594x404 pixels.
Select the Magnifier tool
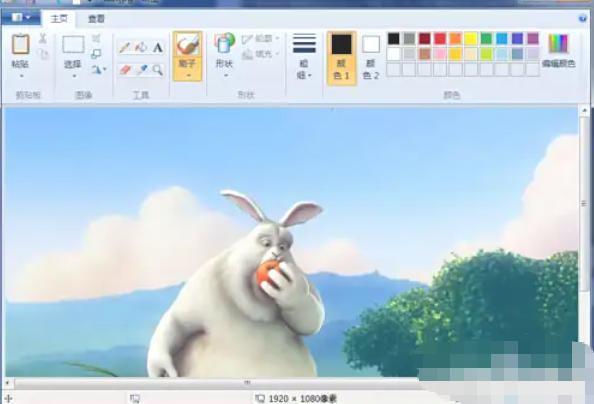(158, 70)
